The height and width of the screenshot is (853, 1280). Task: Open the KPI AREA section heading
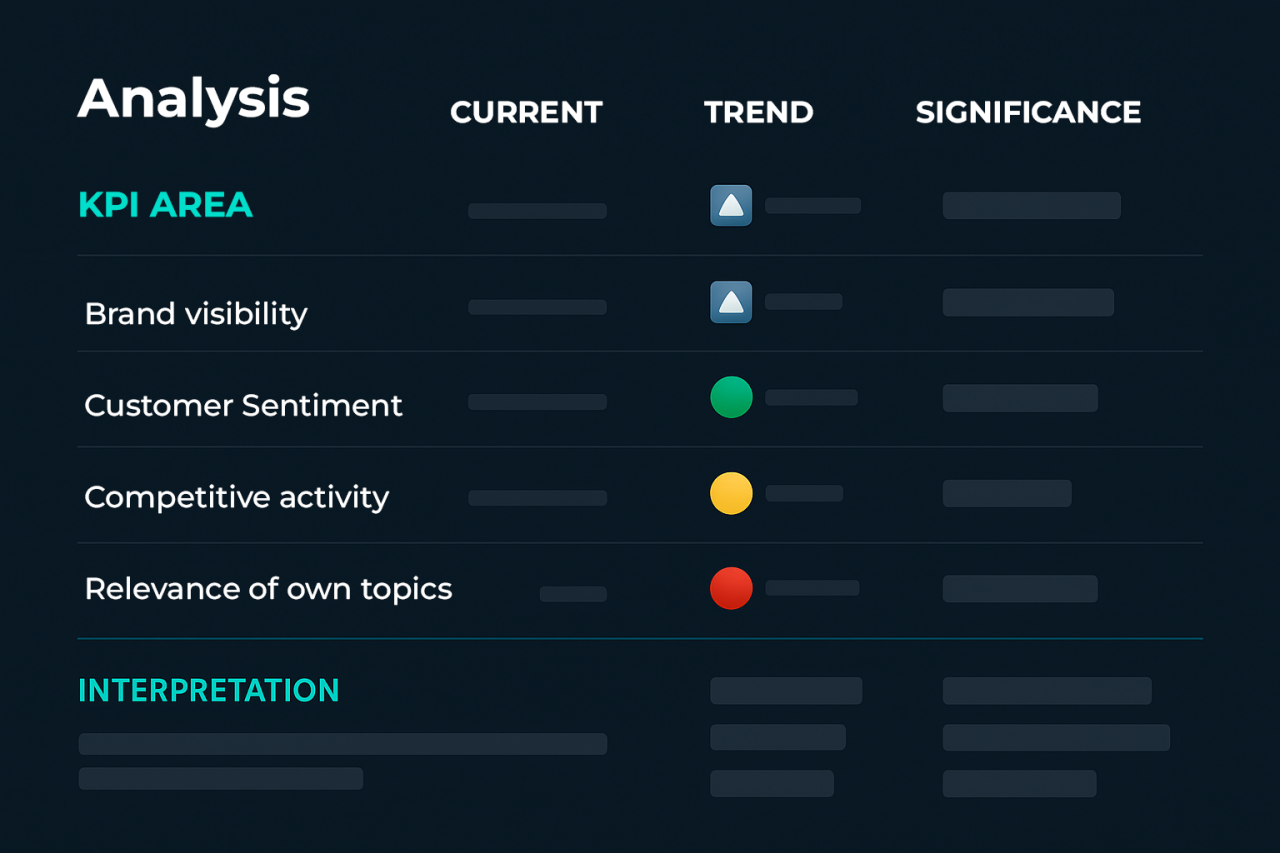coord(165,205)
